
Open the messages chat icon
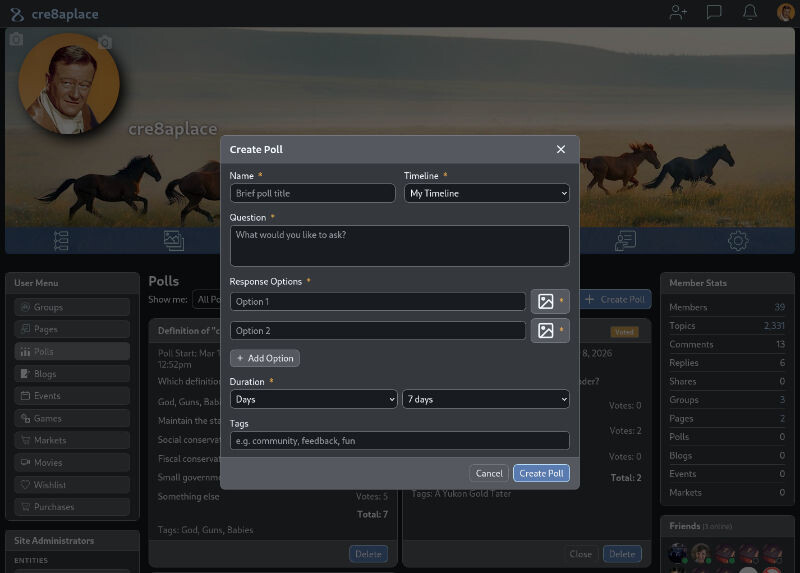click(x=714, y=13)
